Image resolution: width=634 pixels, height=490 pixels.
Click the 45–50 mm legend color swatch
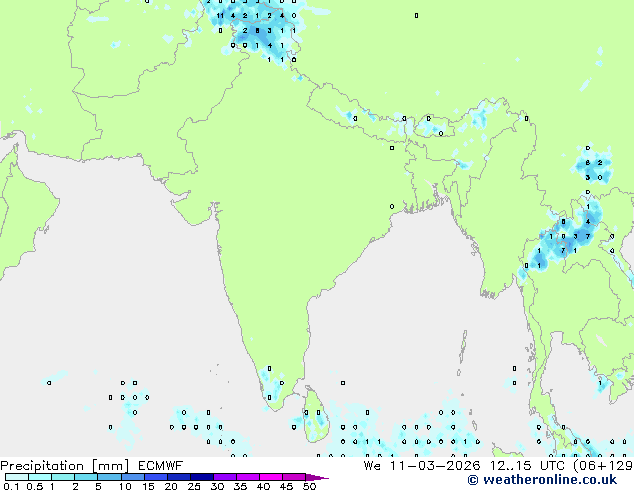tap(294, 477)
